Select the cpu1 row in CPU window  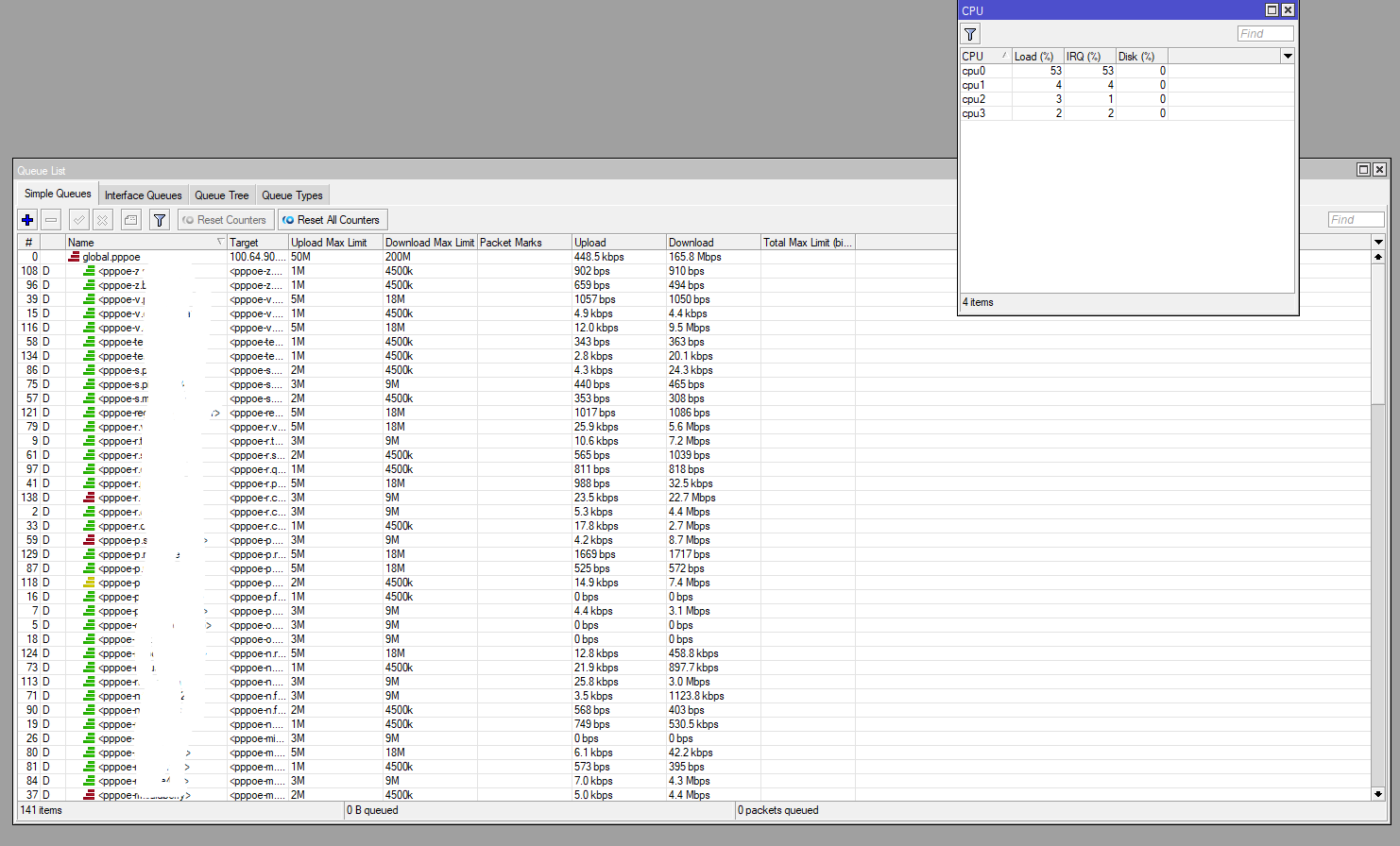click(1127, 85)
